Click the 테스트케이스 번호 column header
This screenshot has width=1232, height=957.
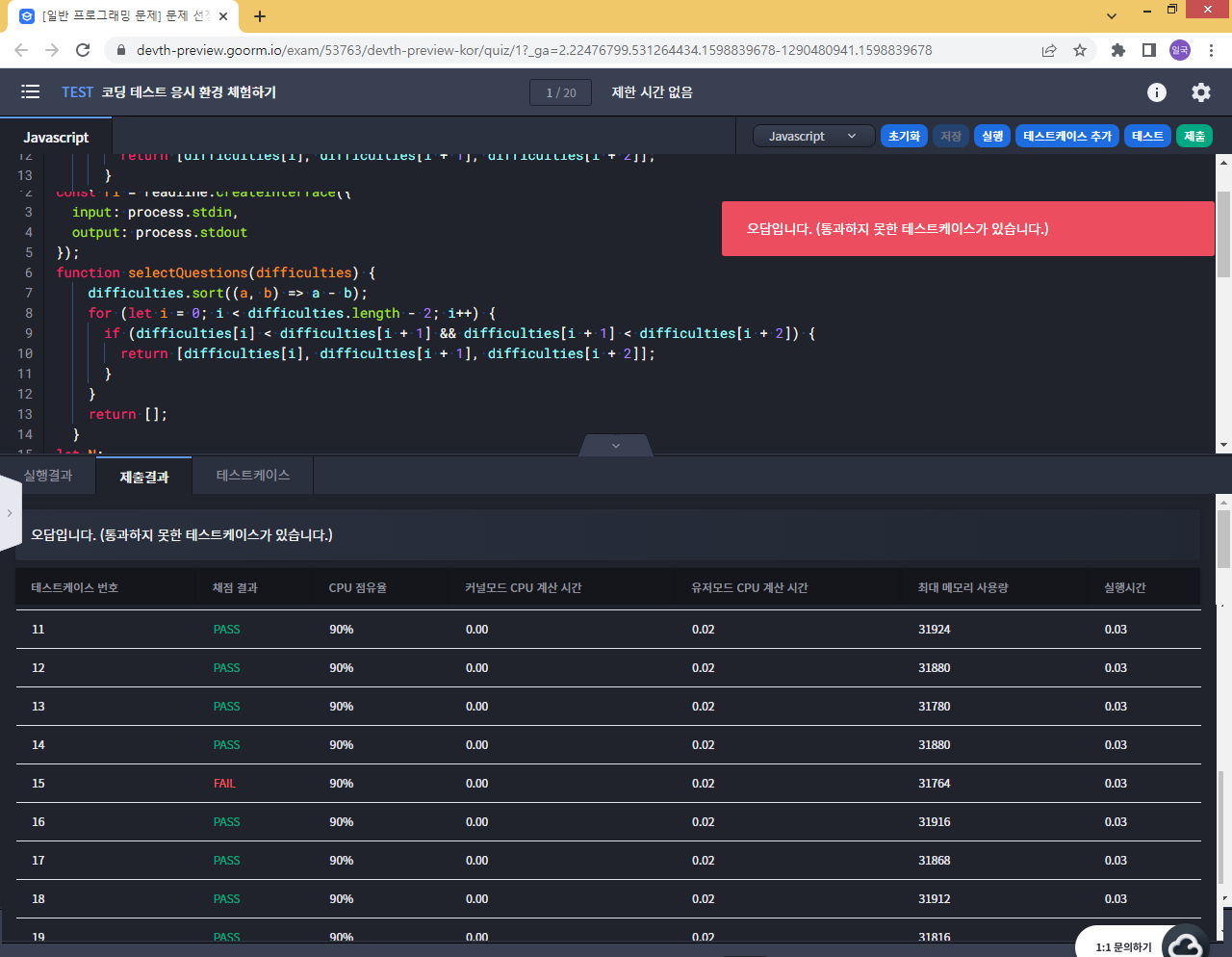pos(75,587)
